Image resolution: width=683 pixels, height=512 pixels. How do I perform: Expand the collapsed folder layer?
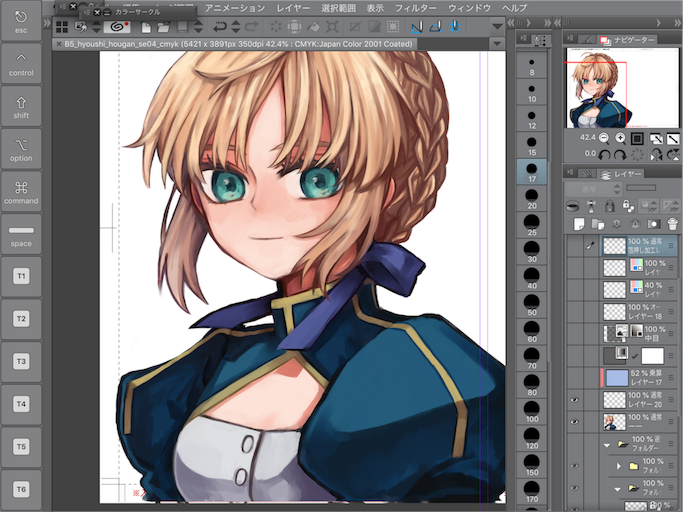(619, 466)
